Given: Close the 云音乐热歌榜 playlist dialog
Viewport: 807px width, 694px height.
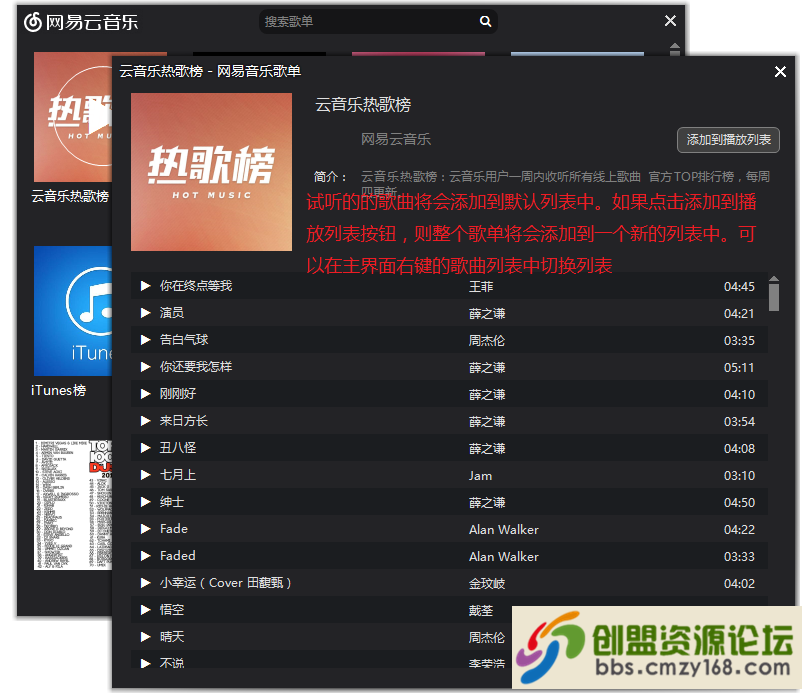Looking at the screenshot, I should 780,72.
